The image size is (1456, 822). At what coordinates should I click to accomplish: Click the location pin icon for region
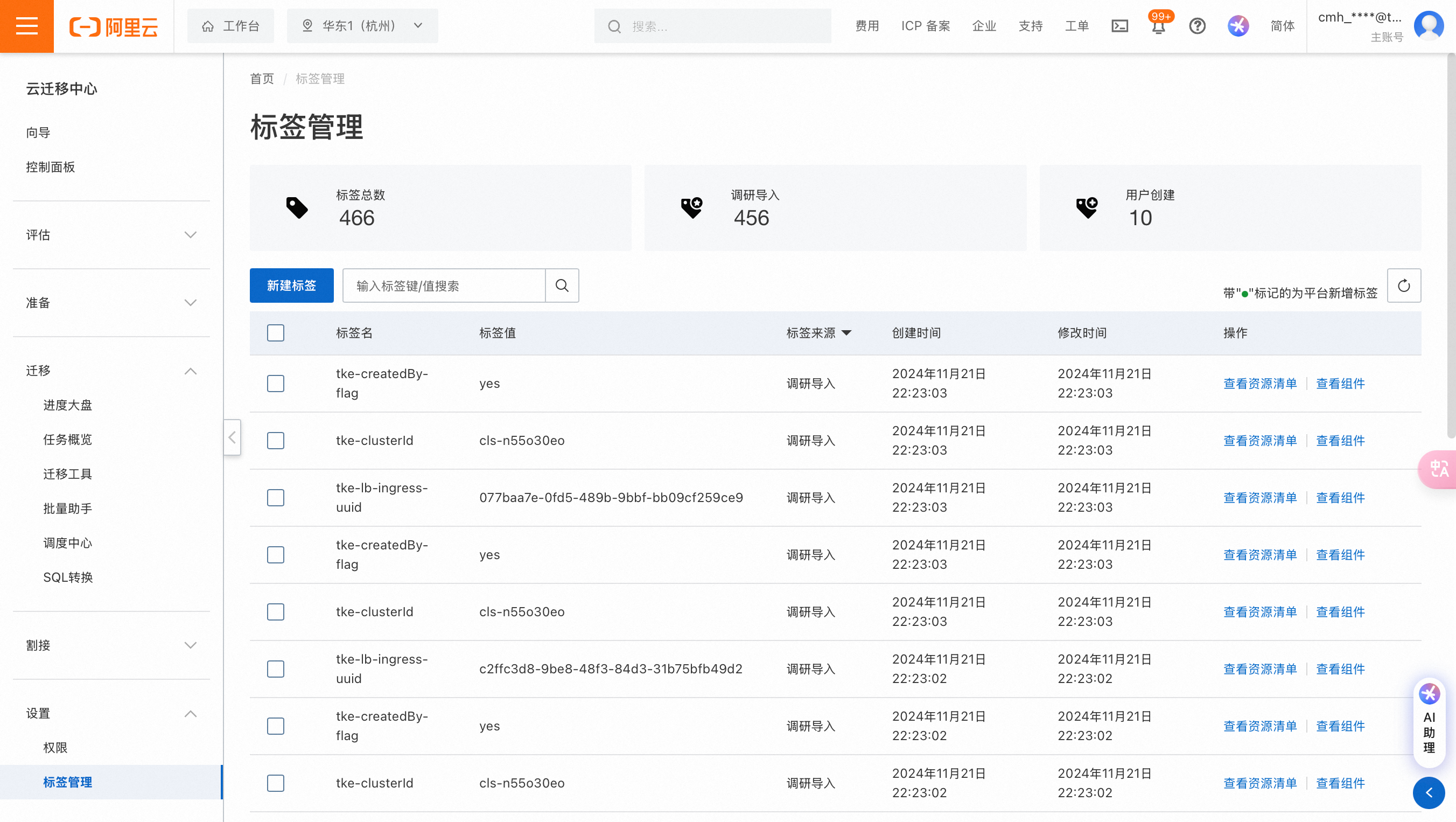[x=307, y=25]
